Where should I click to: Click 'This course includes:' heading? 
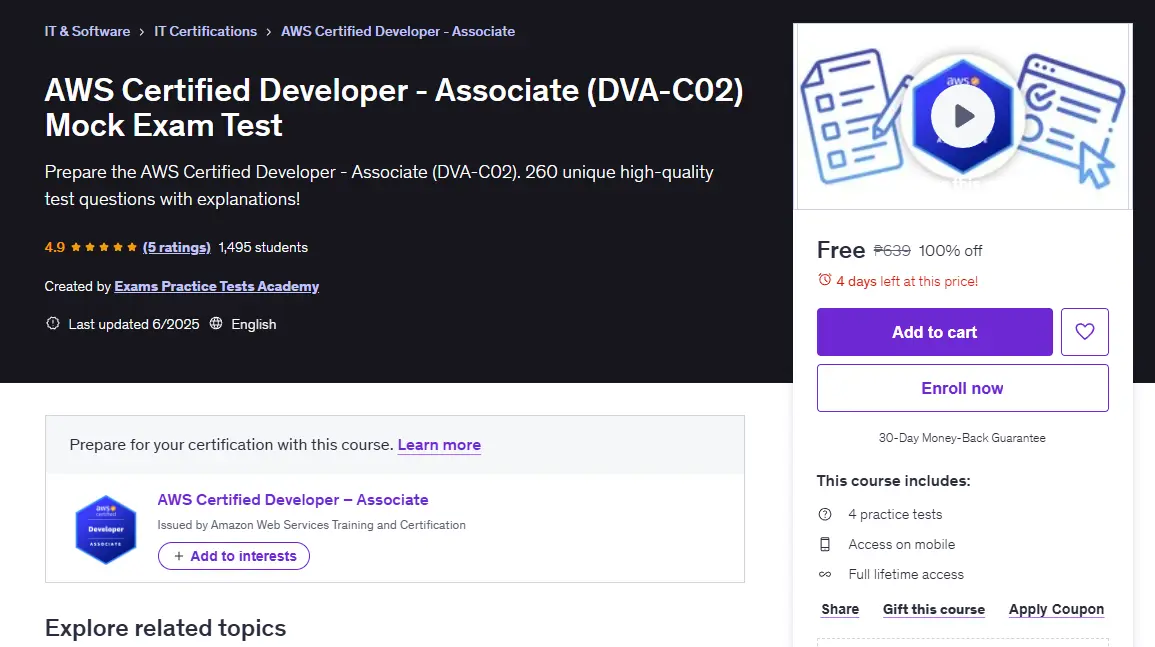[894, 480]
